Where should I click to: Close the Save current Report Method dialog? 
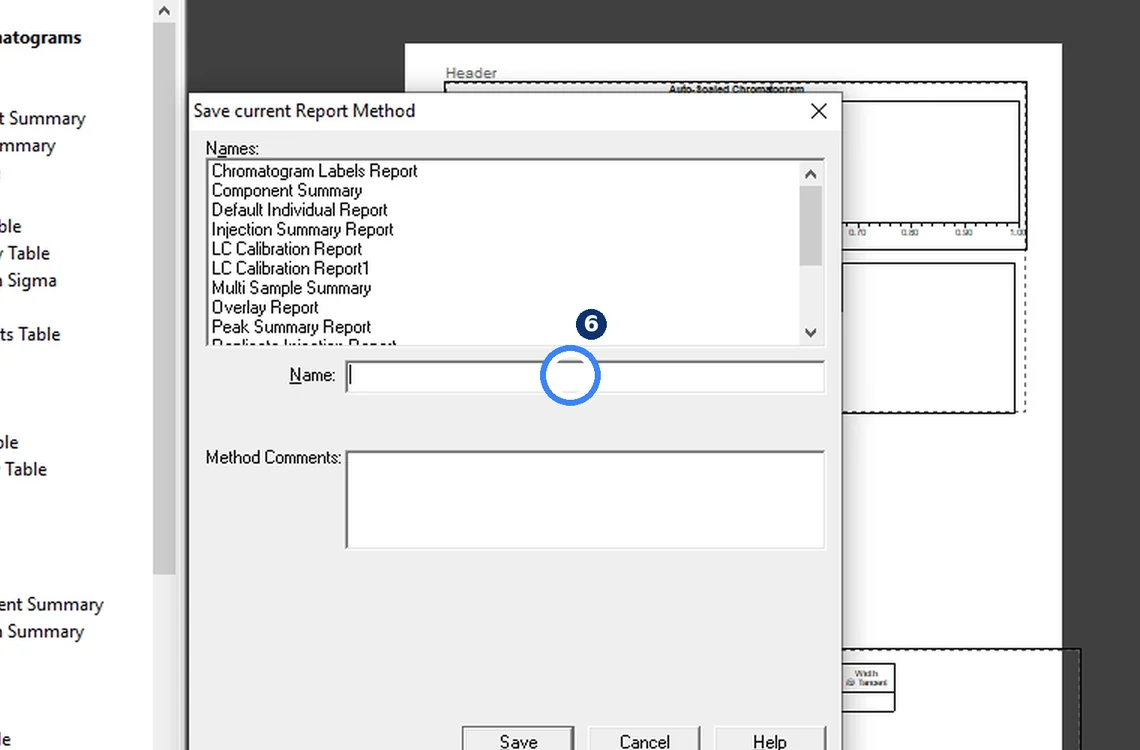click(819, 111)
